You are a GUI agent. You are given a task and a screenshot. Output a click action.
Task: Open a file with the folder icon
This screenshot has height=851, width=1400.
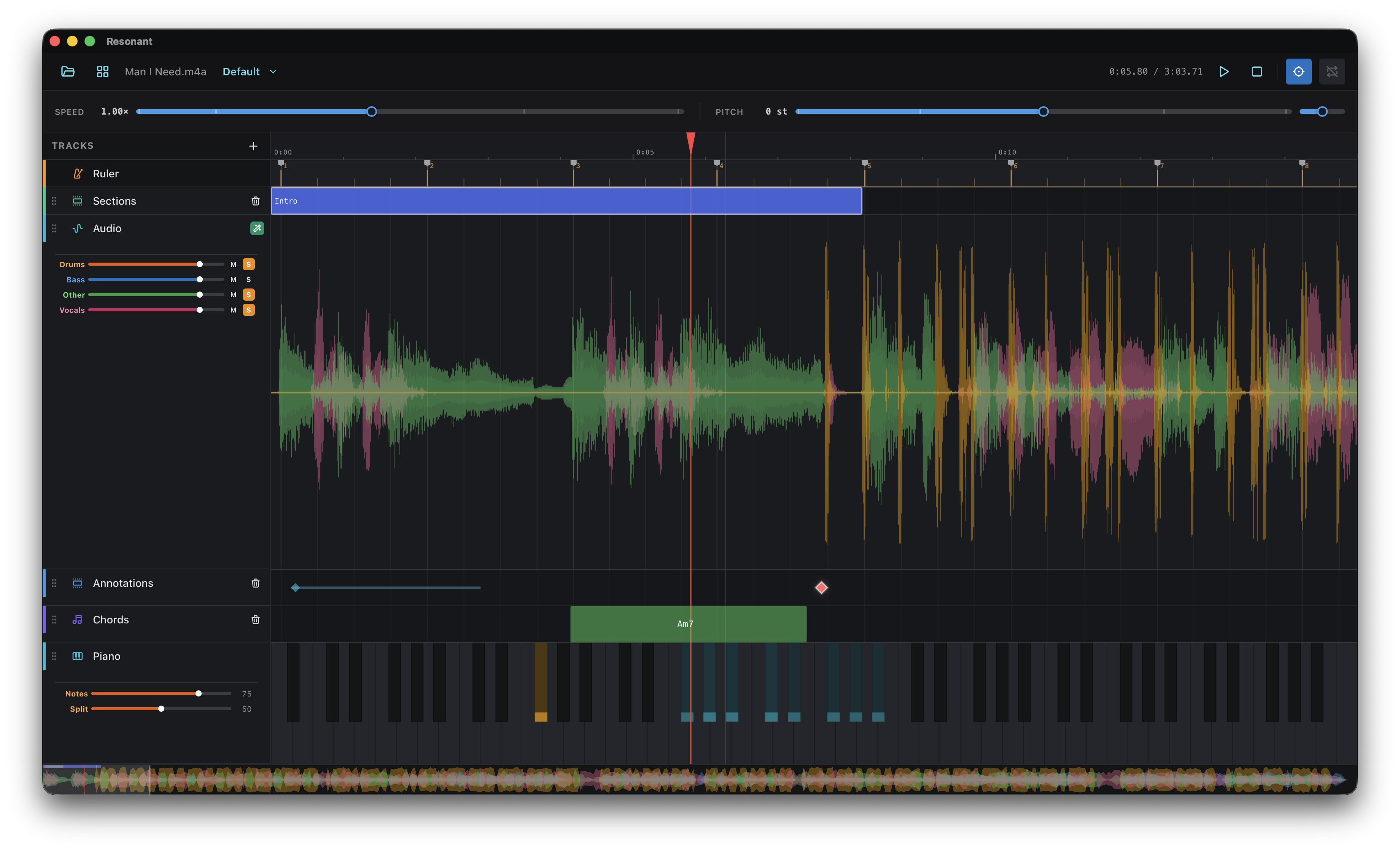68,72
